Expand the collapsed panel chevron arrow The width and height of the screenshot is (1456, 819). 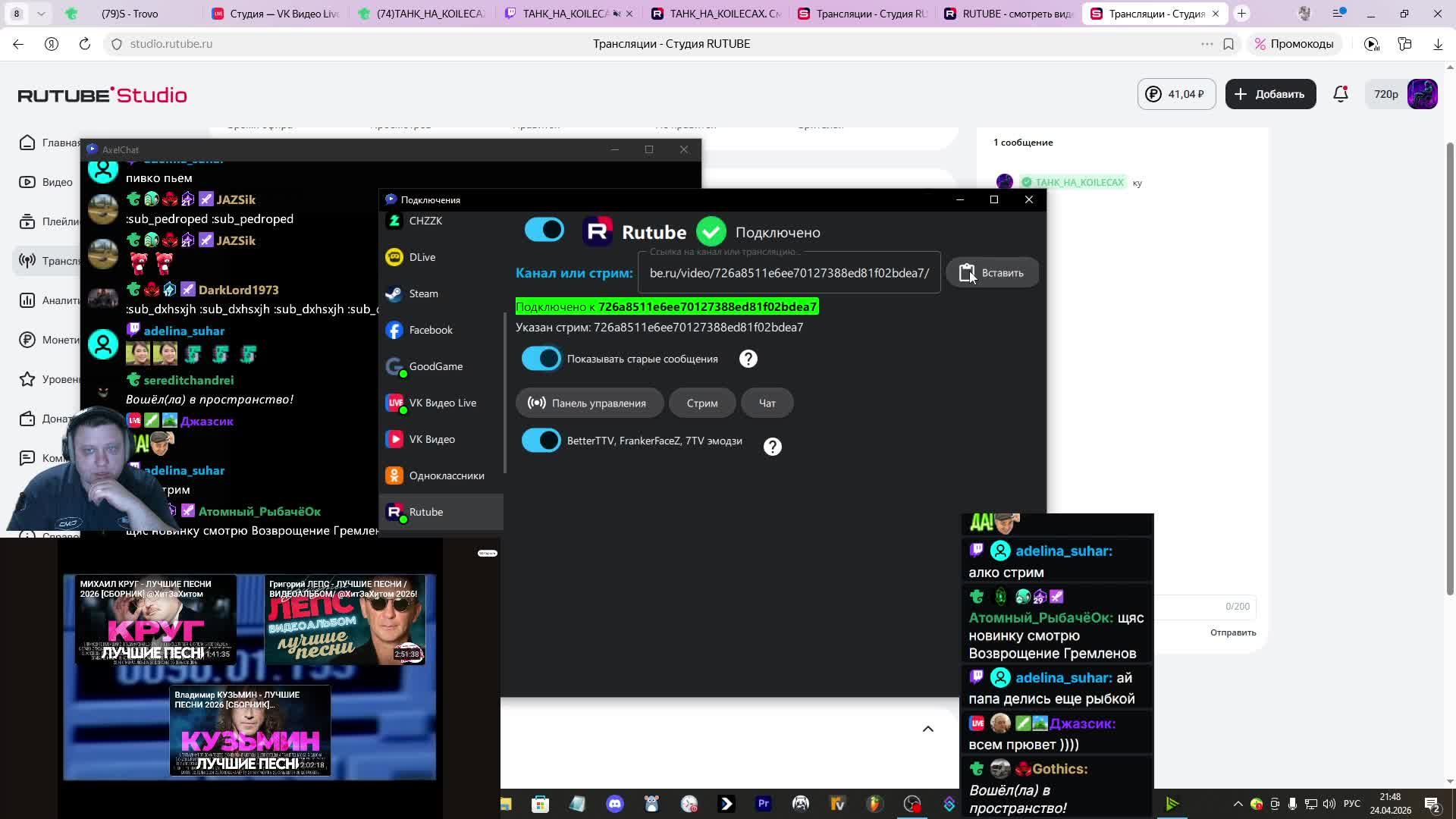927,729
